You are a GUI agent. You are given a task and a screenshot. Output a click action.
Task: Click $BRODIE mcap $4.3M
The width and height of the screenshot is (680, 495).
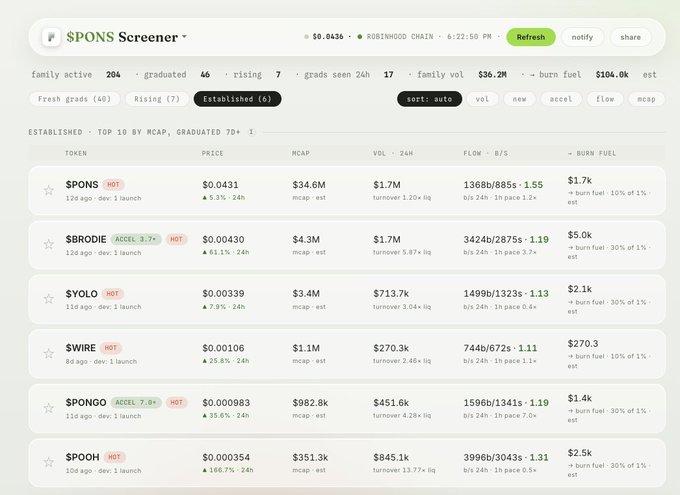click(306, 239)
